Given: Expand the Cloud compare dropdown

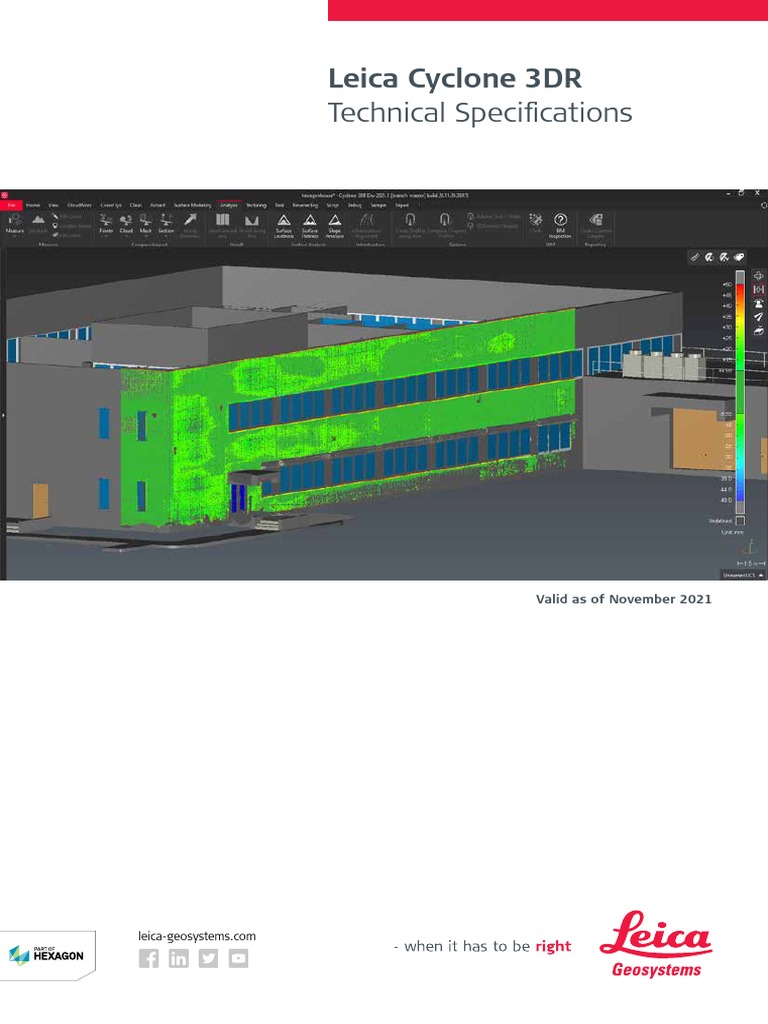Looking at the screenshot, I should click(126, 224).
